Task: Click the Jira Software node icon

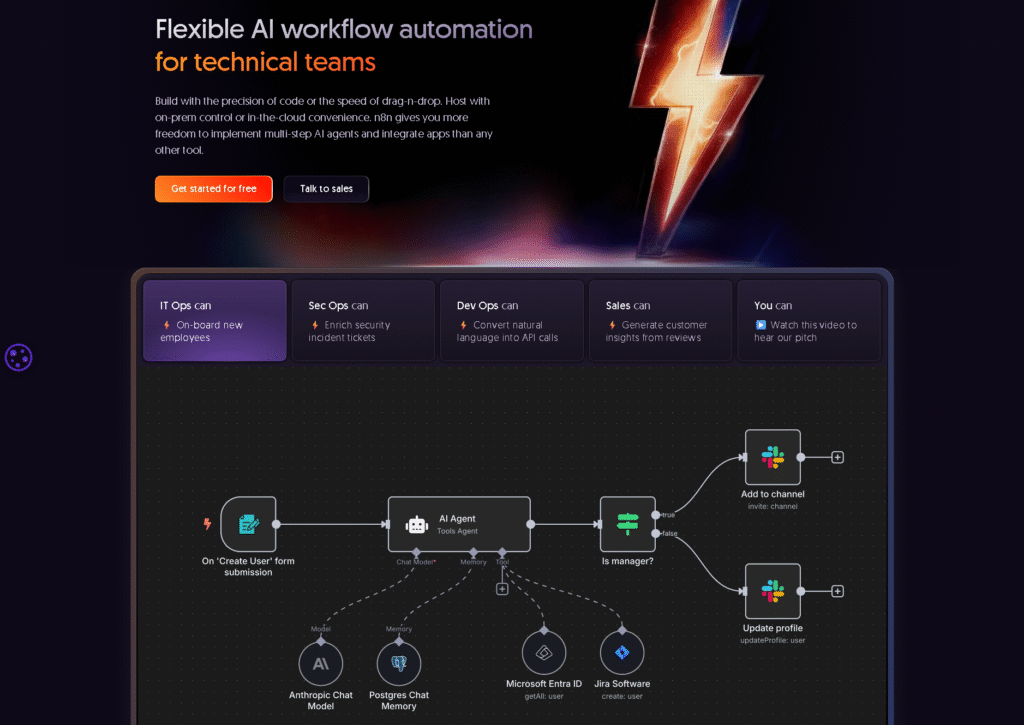Action: point(621,652)
